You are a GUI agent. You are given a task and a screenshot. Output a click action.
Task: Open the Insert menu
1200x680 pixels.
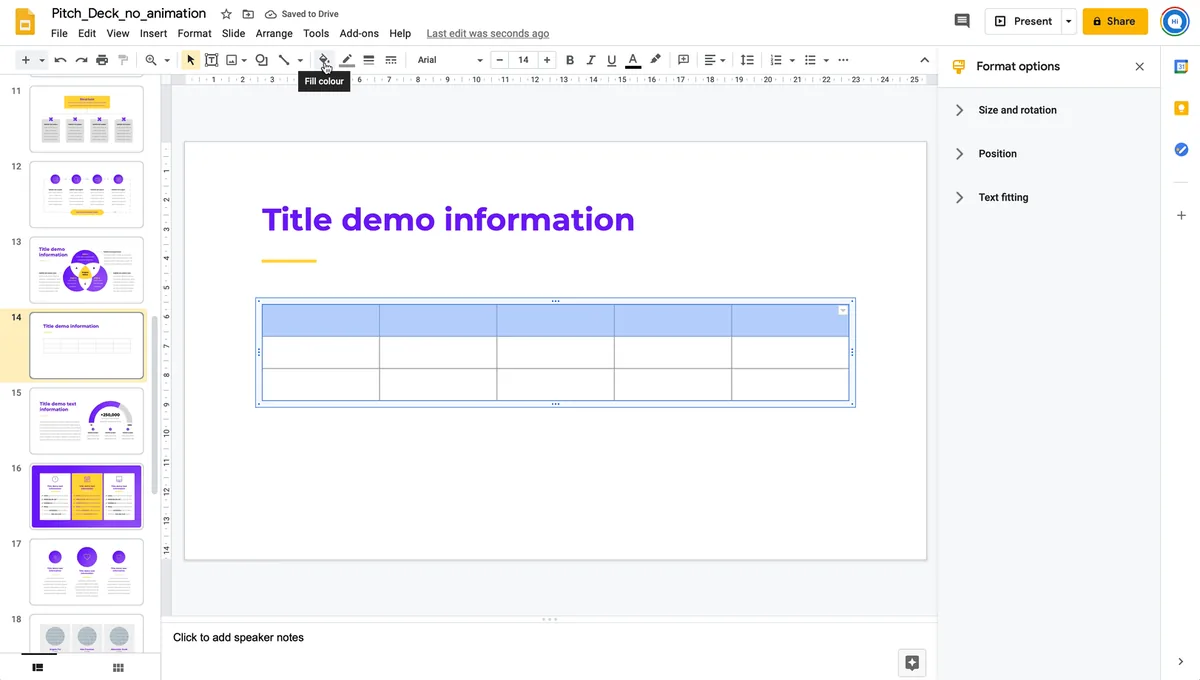[x=153, y=33]
